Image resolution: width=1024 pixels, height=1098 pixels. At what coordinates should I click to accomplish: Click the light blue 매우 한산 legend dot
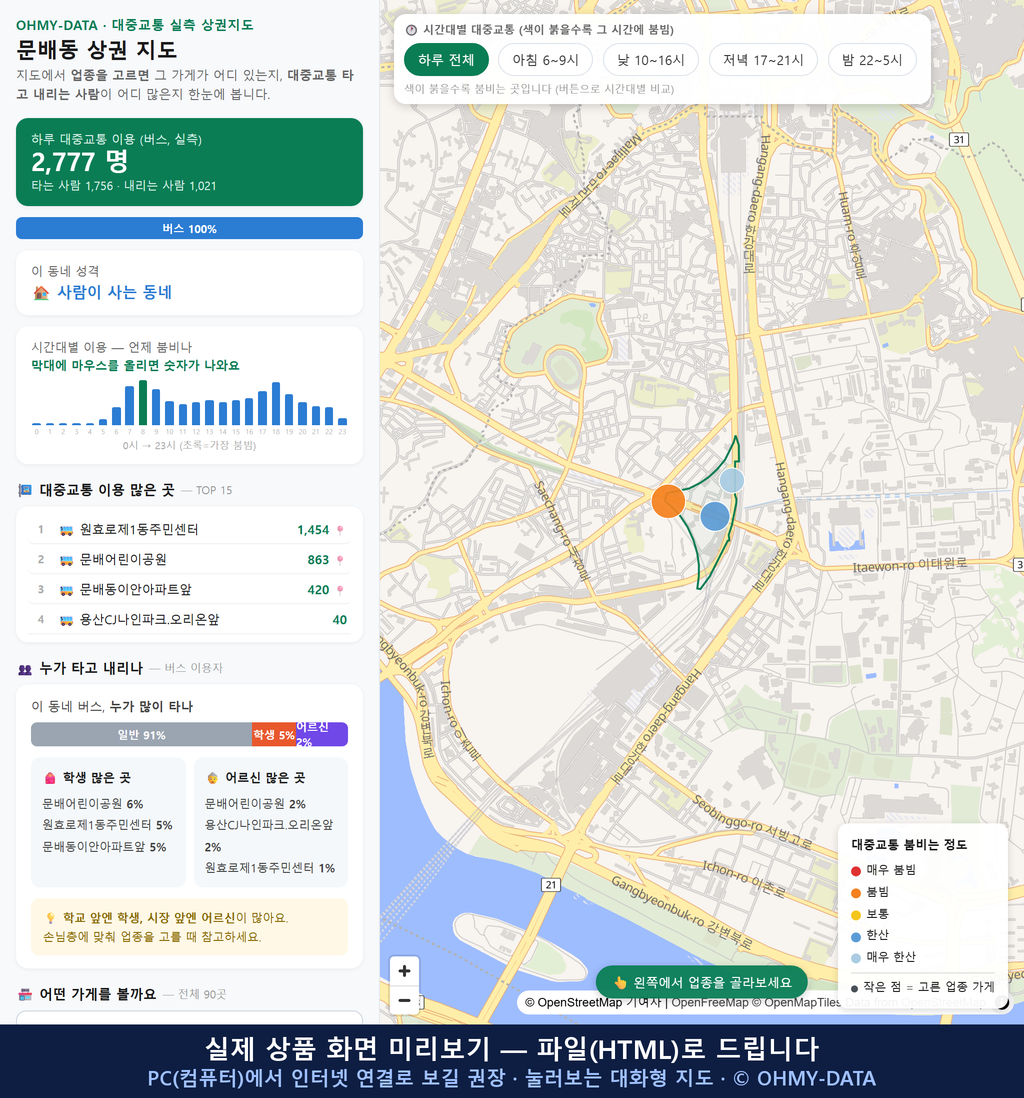[855, 958]
